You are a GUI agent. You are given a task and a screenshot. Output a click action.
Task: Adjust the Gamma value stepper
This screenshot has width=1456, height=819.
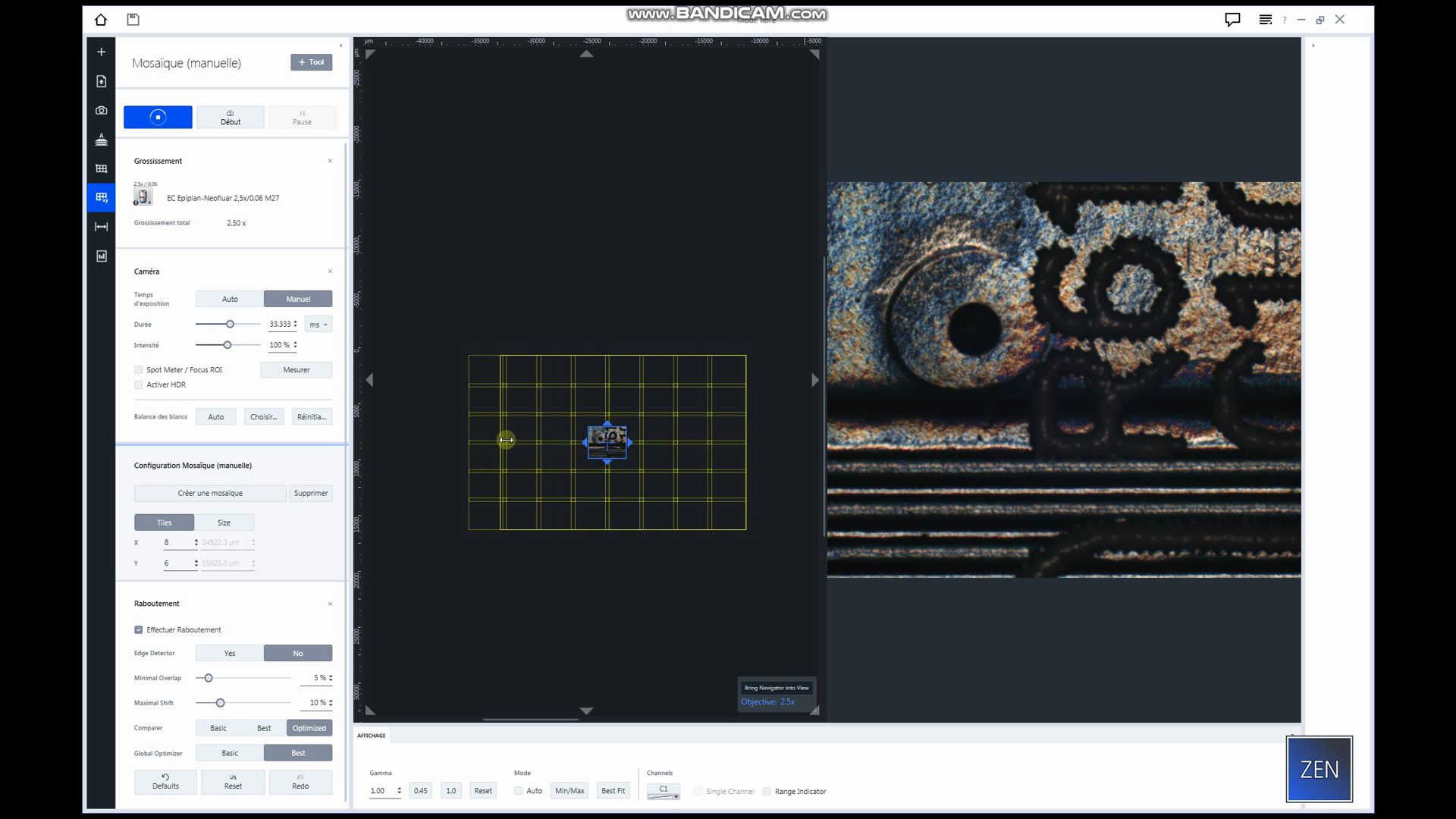point(399,791)
